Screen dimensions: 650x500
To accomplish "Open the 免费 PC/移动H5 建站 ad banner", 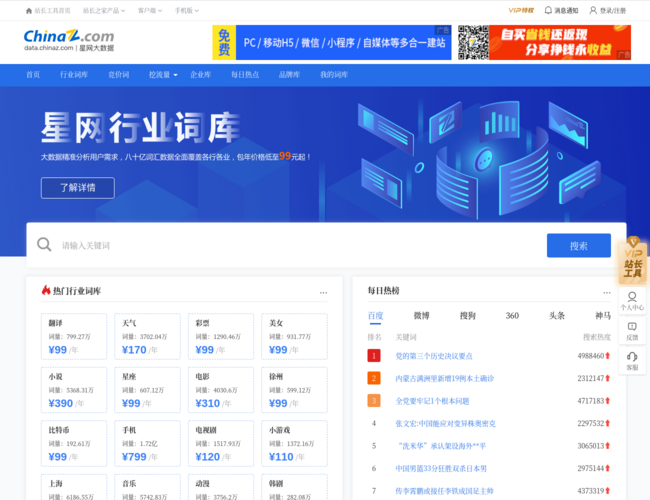I will point(332,42).
